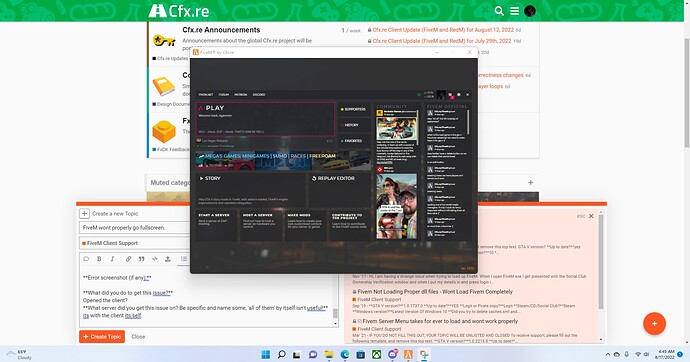This screenshot has height=362, width=690.
Task: Expand the Muted categories section with plus
Action: 531,182
